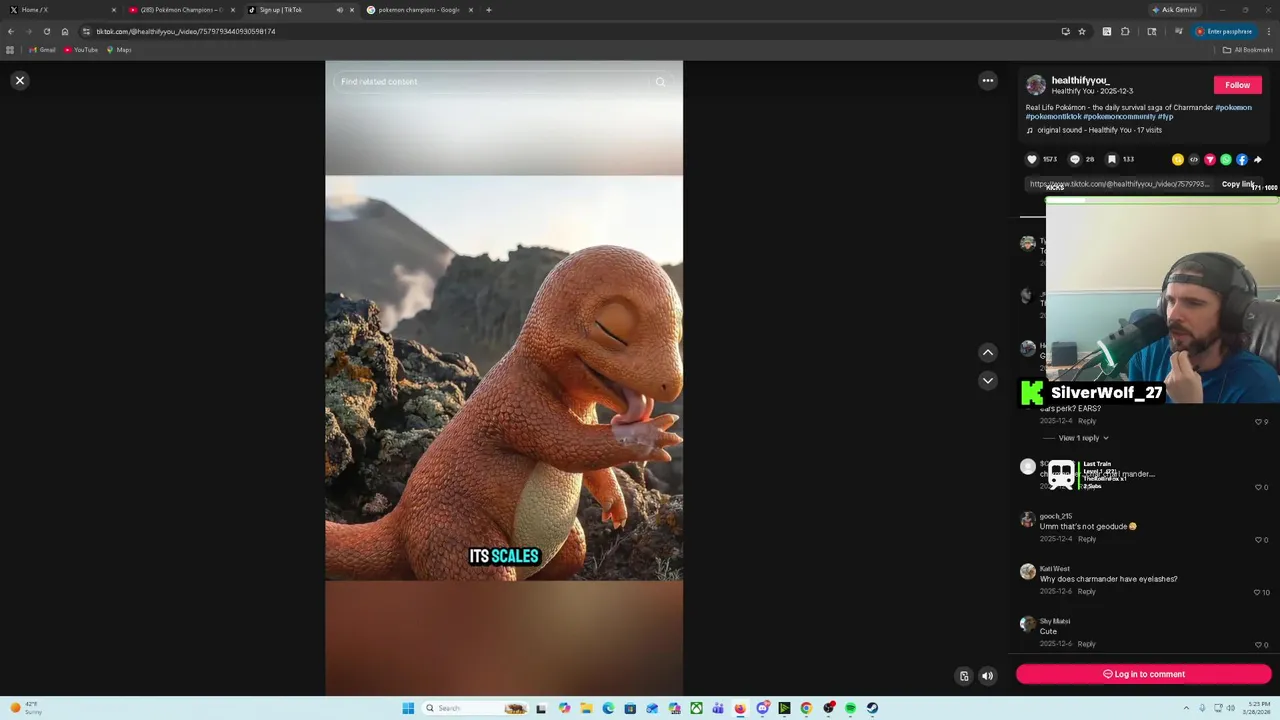Like Shy Matsi's comment heart
The height and width of the screenshot is (720, 1280).
[x=1258, y=645]
